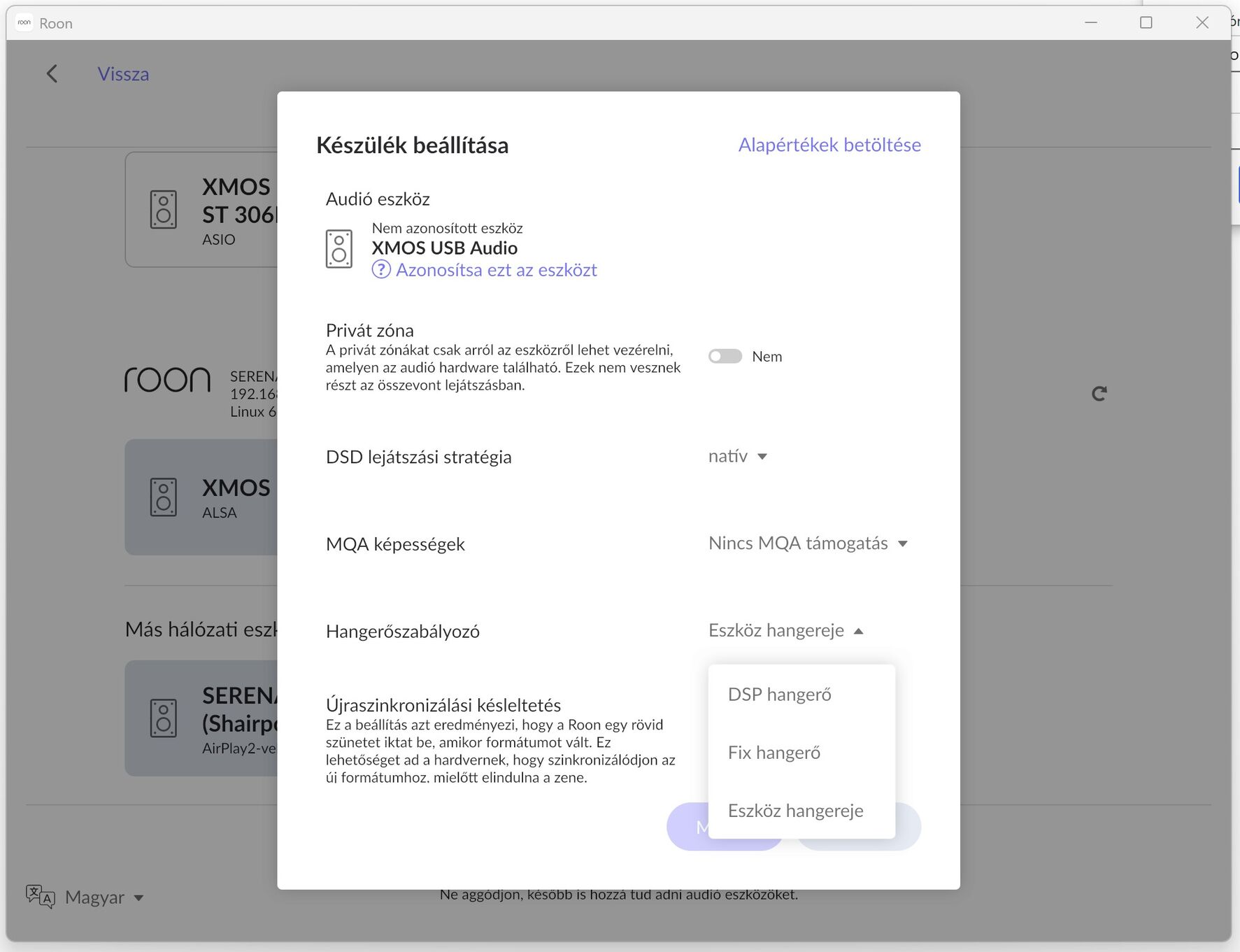Click the XMOS ALSA device speaker icon
This screenshot has width=1240, height=952.
point(164,497)
